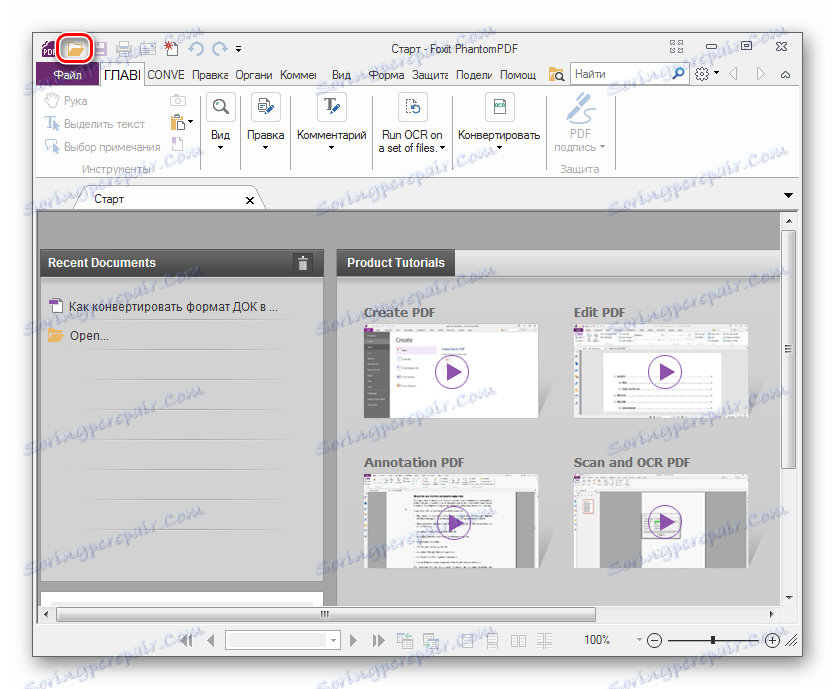Viewport: 835px width, 689px height.
Task: Click the bookmark page icon
Action: click(177, 144)
